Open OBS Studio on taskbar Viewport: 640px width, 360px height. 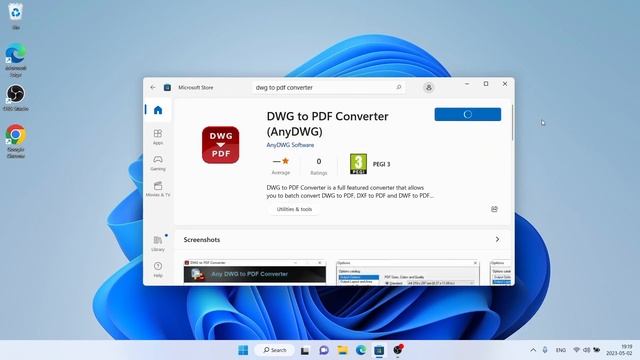[398, 350]
